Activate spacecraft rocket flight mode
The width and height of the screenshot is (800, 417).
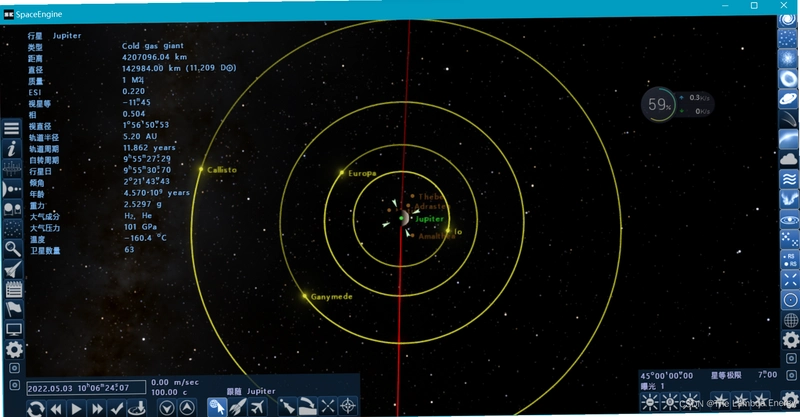click(237, 407)
